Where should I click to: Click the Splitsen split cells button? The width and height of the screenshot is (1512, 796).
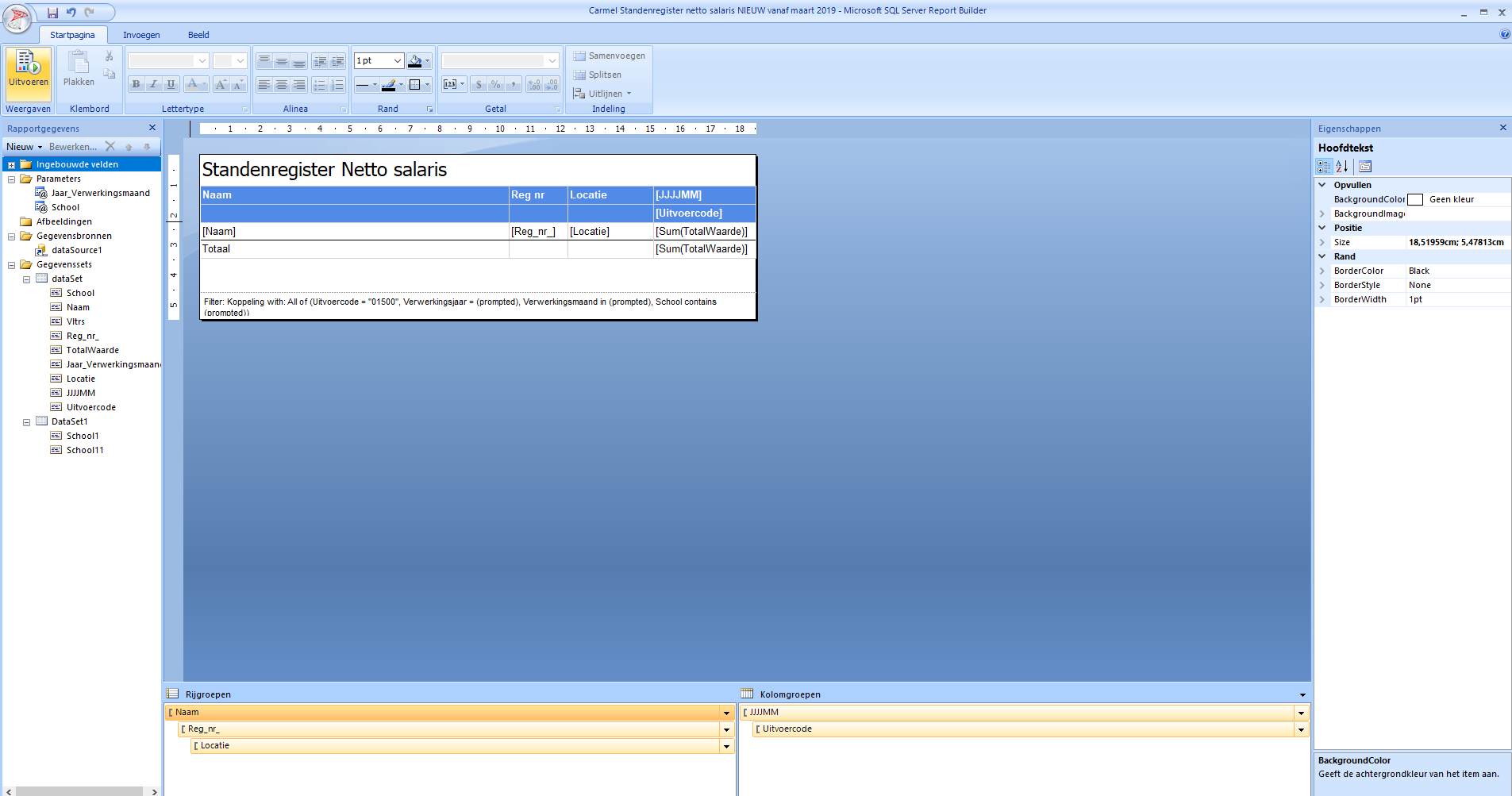[x=598, y=75]
